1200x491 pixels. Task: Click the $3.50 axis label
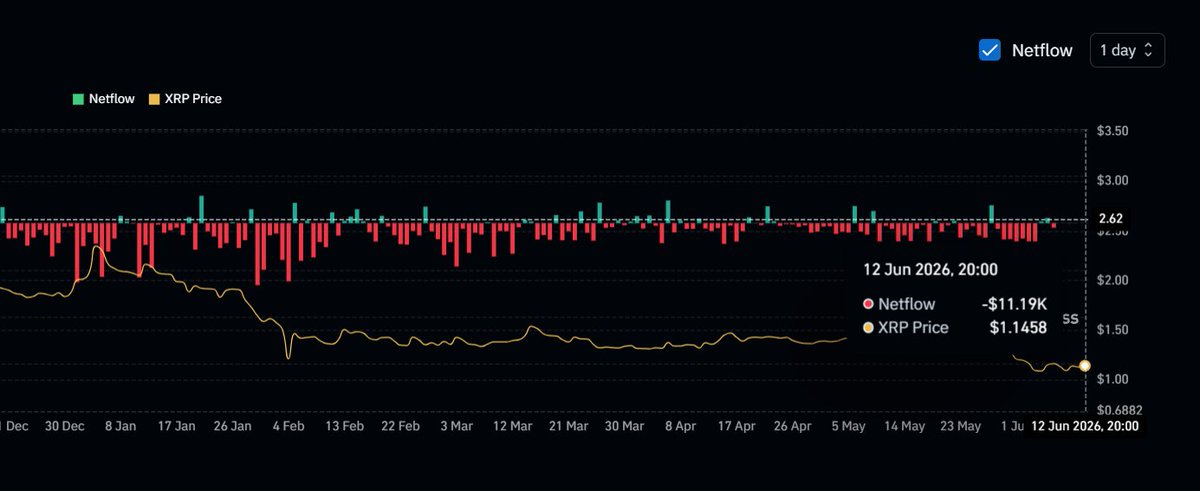tap(1113, 131)
